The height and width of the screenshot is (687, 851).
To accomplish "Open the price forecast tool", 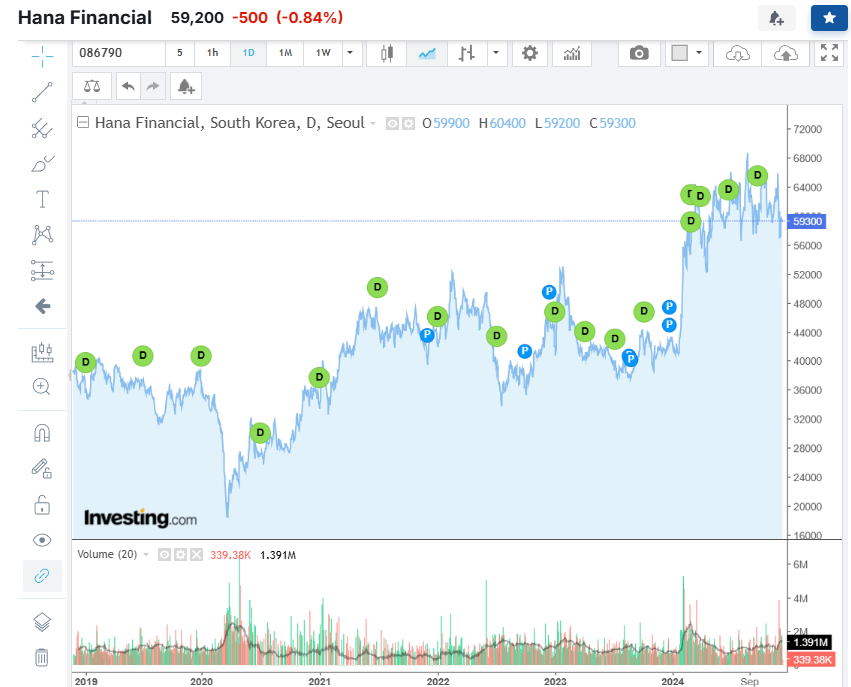I will (x=42, y=352).
